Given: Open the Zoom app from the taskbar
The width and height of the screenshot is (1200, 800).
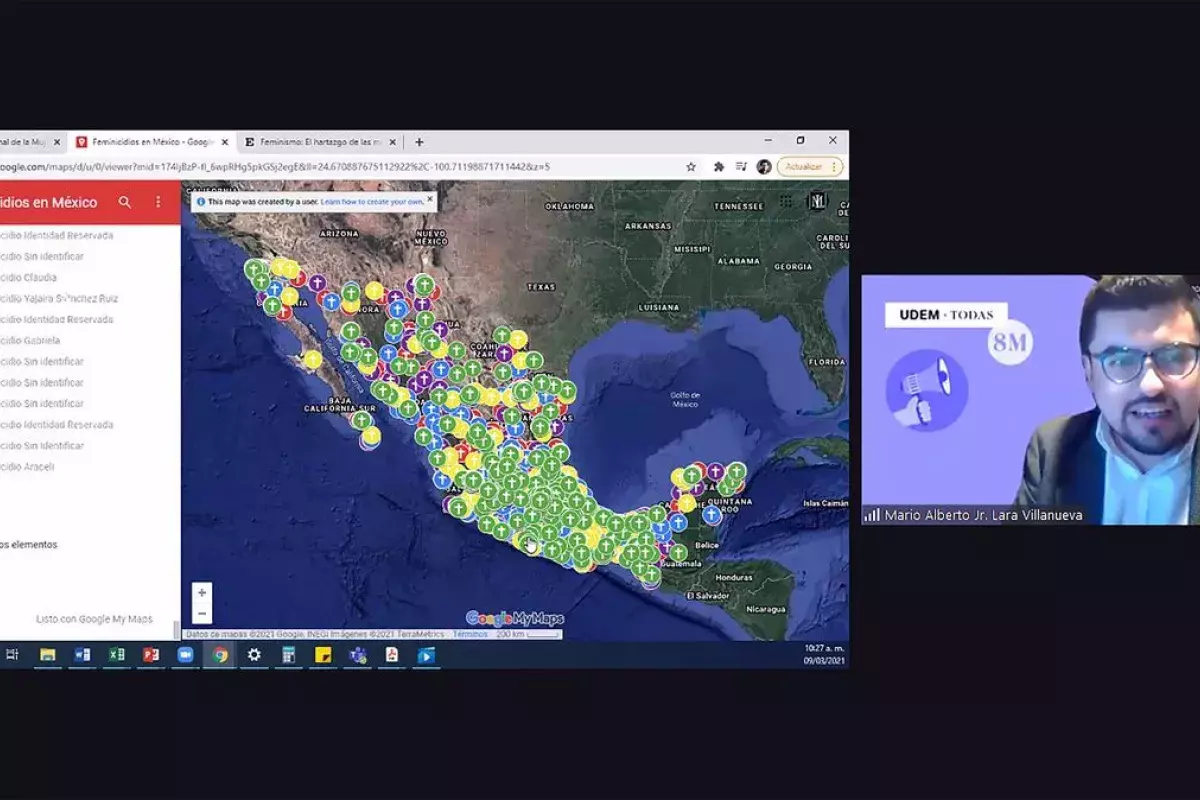Looking at the screenshot, I should (185, 655).
